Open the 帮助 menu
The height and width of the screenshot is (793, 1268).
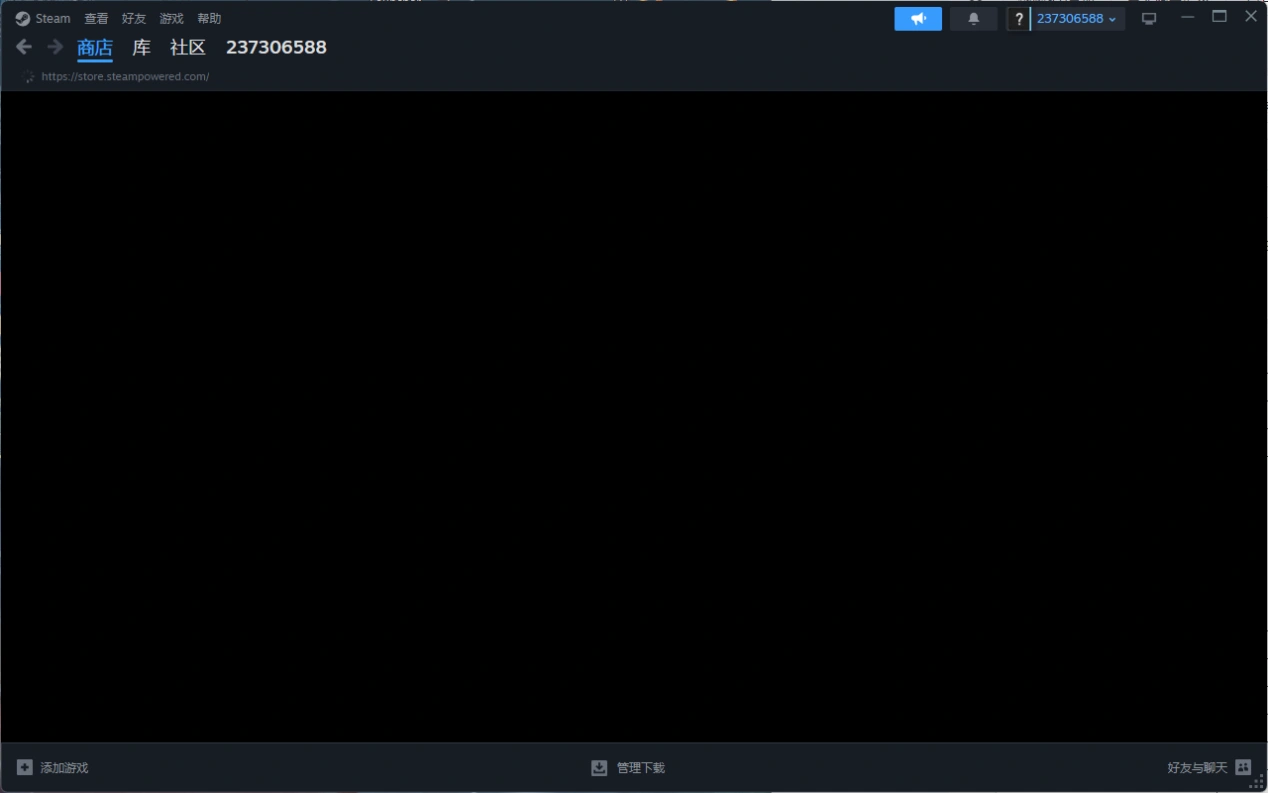(209, 19)
